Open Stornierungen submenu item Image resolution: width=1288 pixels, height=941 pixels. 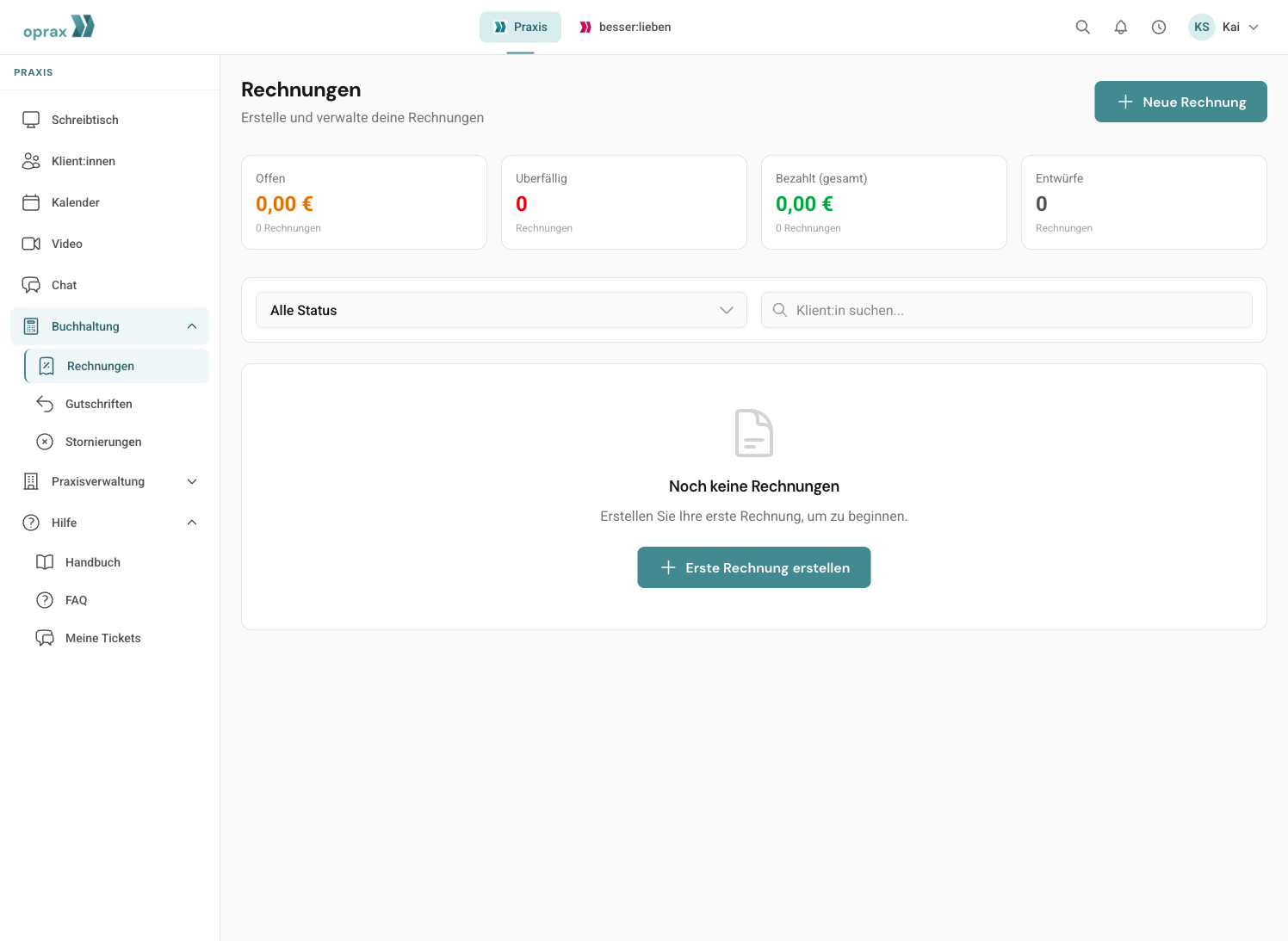tap(117, 442)
